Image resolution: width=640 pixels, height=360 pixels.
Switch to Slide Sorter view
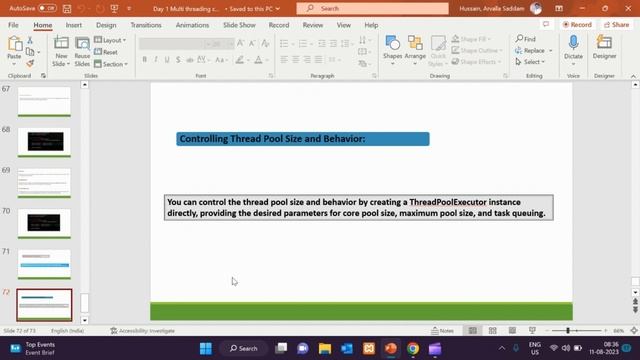(x=493, y=331)
